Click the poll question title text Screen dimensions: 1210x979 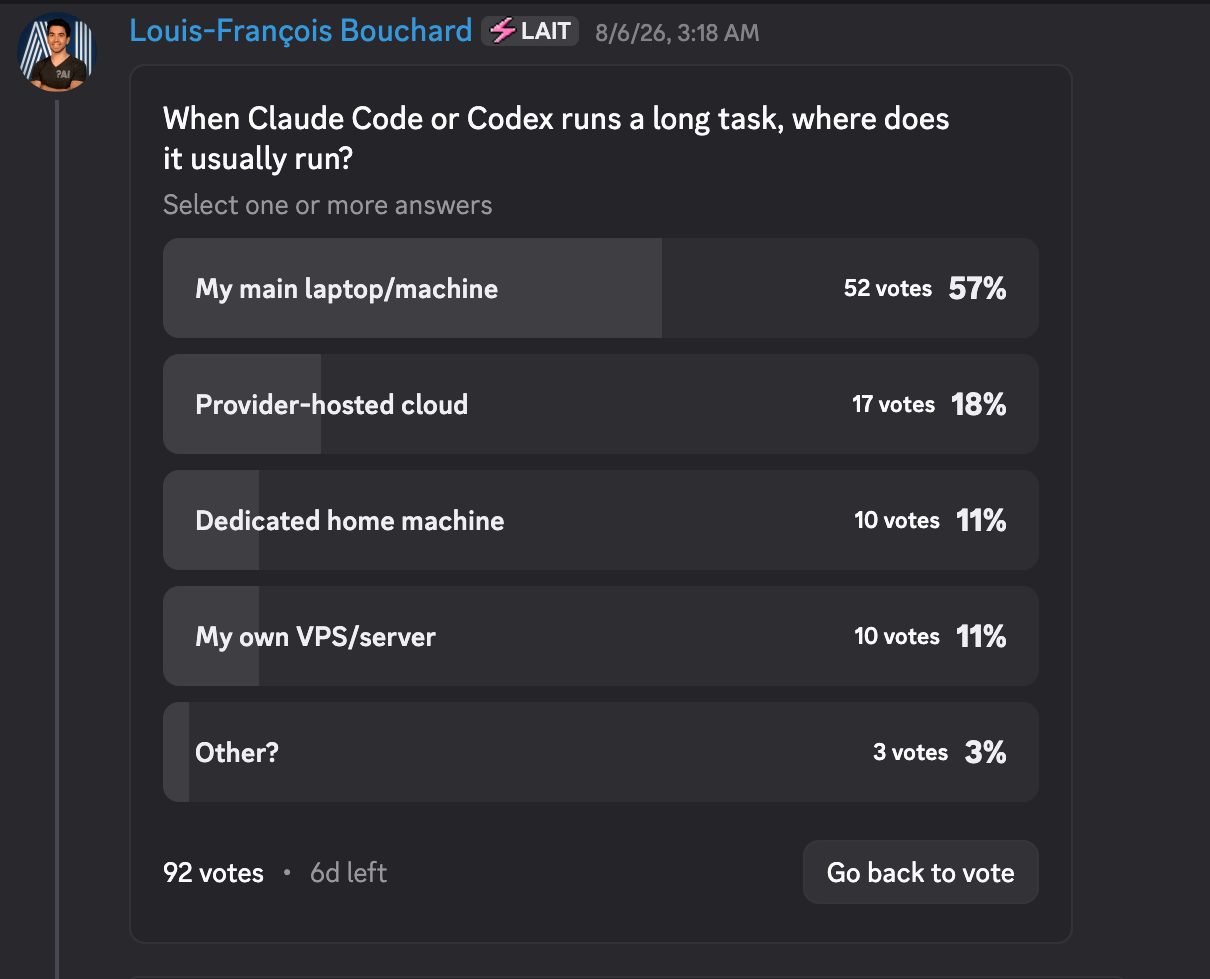click(x=556, y=139)
